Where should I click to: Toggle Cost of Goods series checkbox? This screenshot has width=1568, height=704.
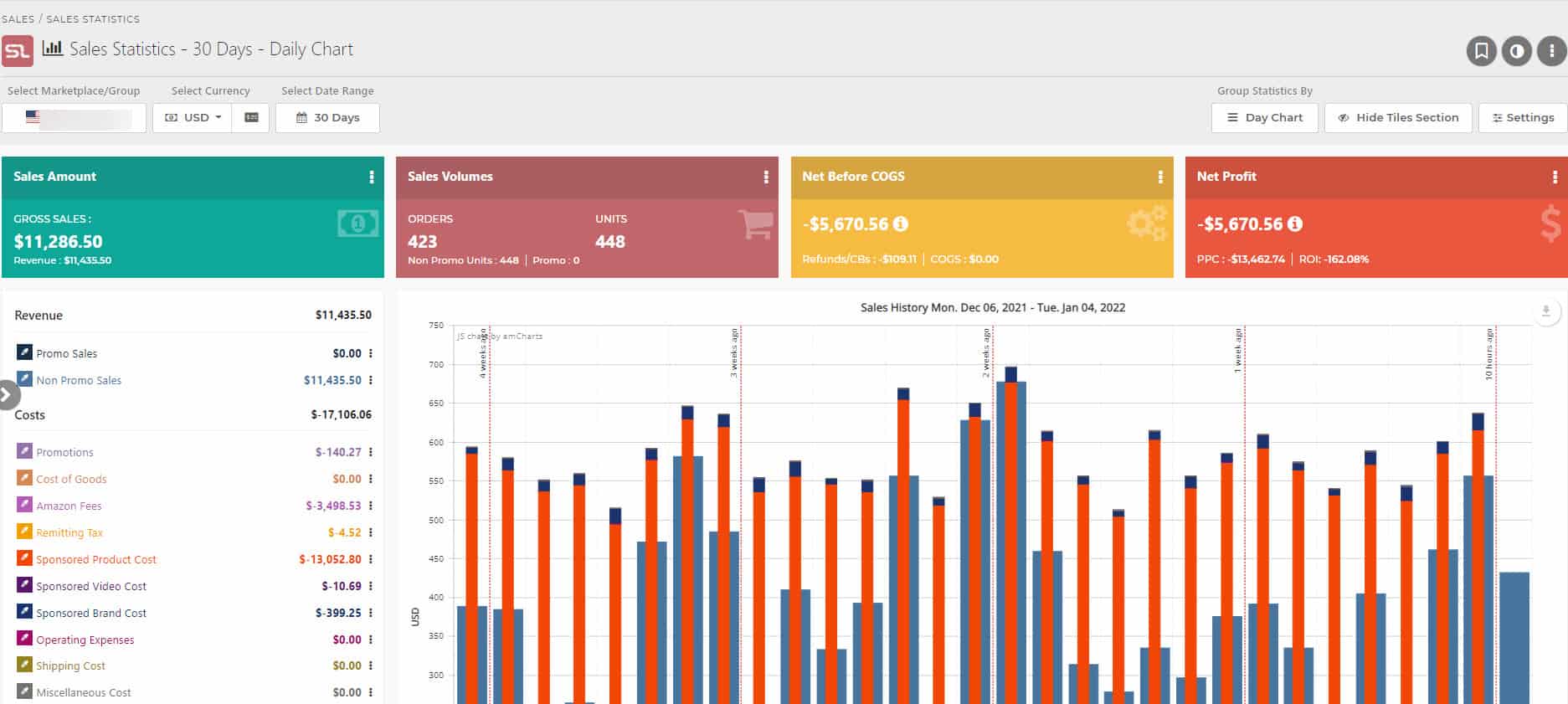(24, 478)
